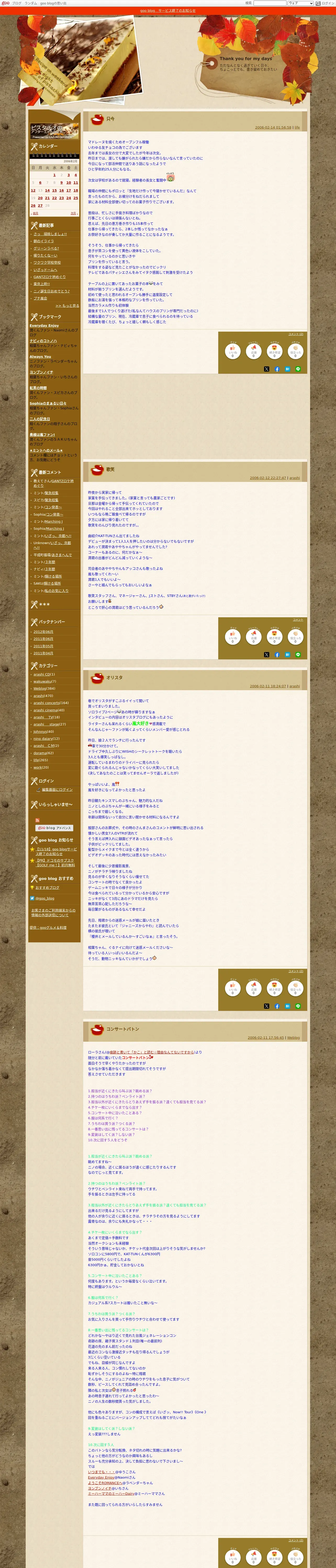336x1568 pixels.
Task: Open the dorama category
Action: 40,753
